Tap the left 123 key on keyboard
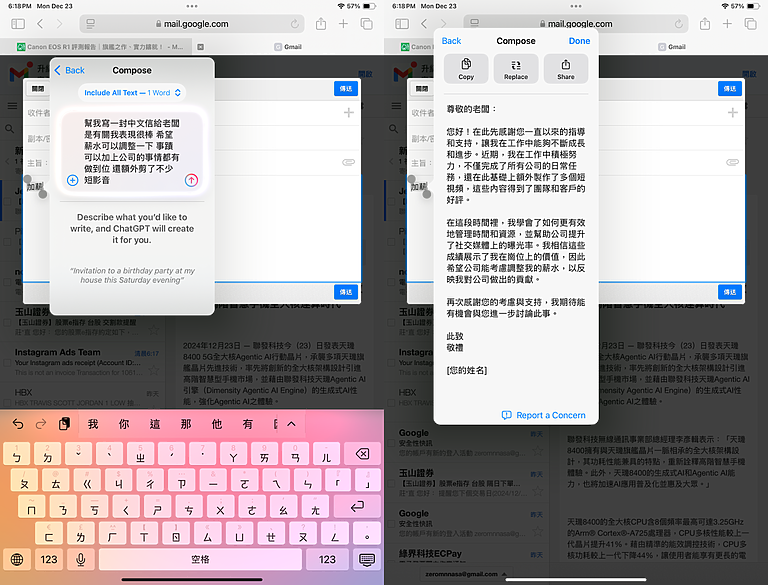This screenshot has width=768, height=585. pyautogui.click(x=48, y=559)
